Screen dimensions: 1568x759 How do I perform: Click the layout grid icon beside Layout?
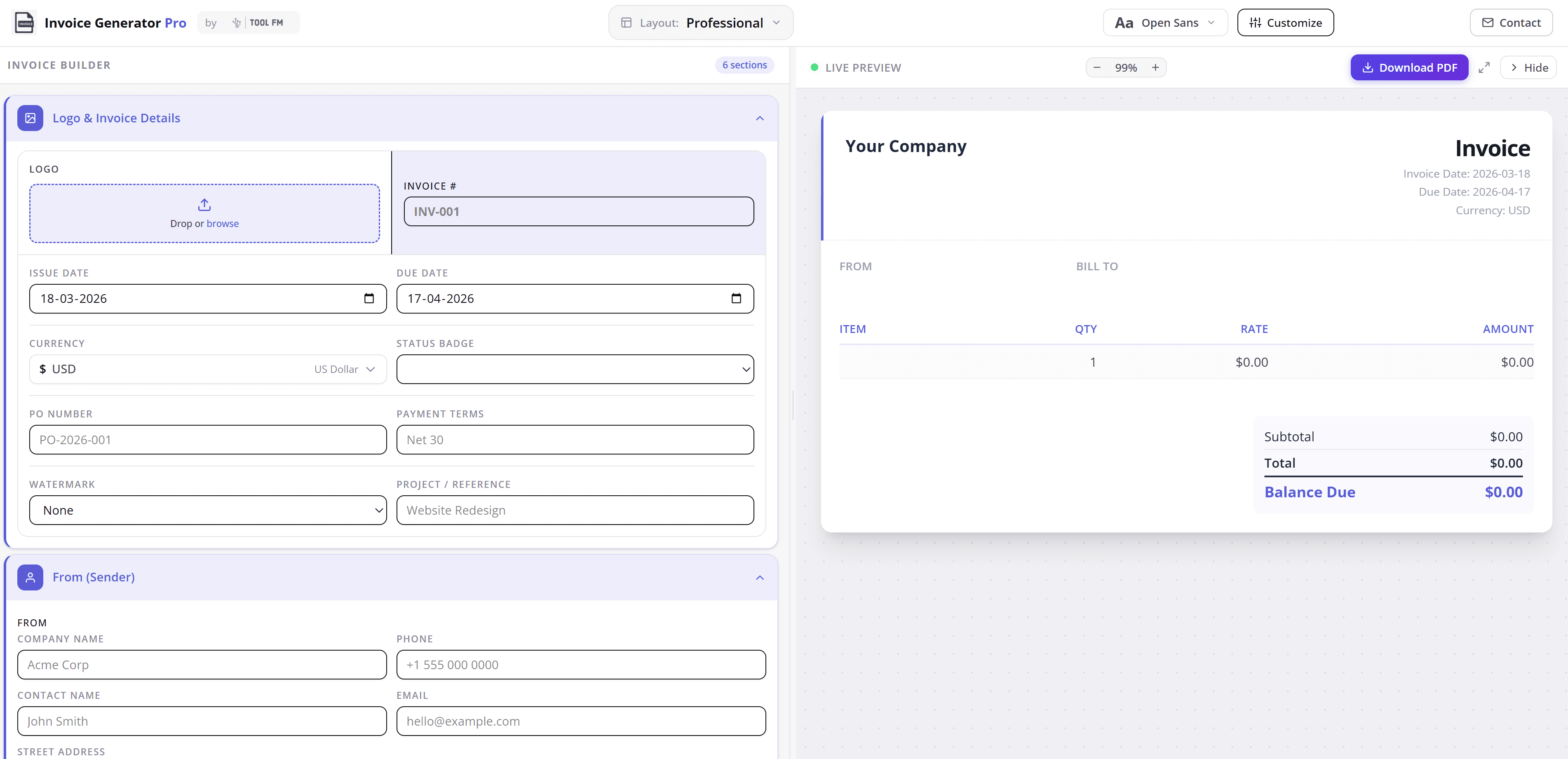click(626, 23)
